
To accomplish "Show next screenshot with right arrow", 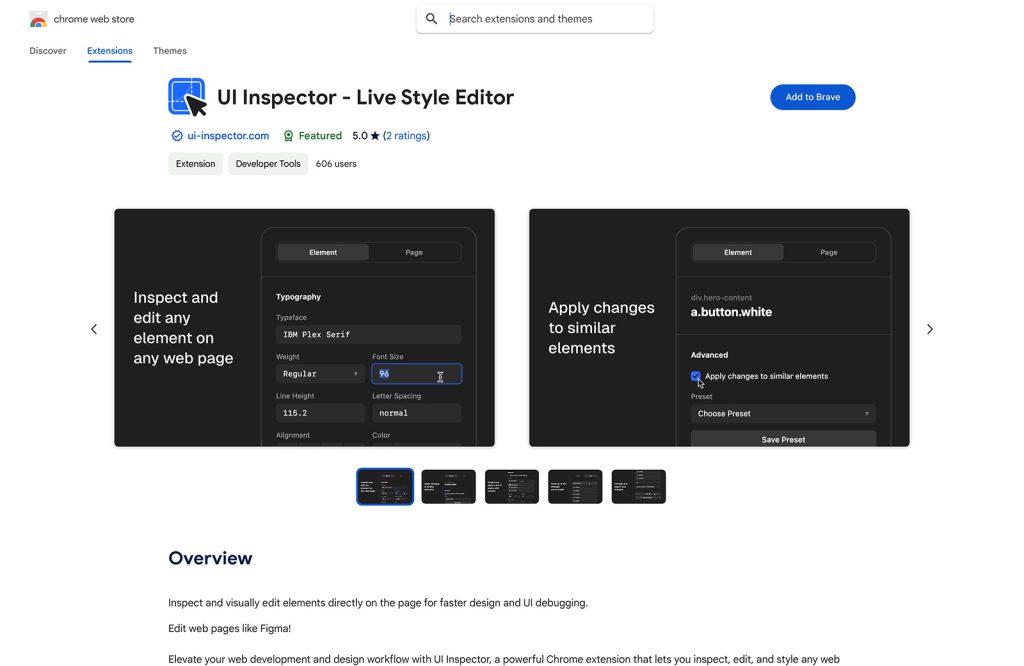I will point(930,329).
